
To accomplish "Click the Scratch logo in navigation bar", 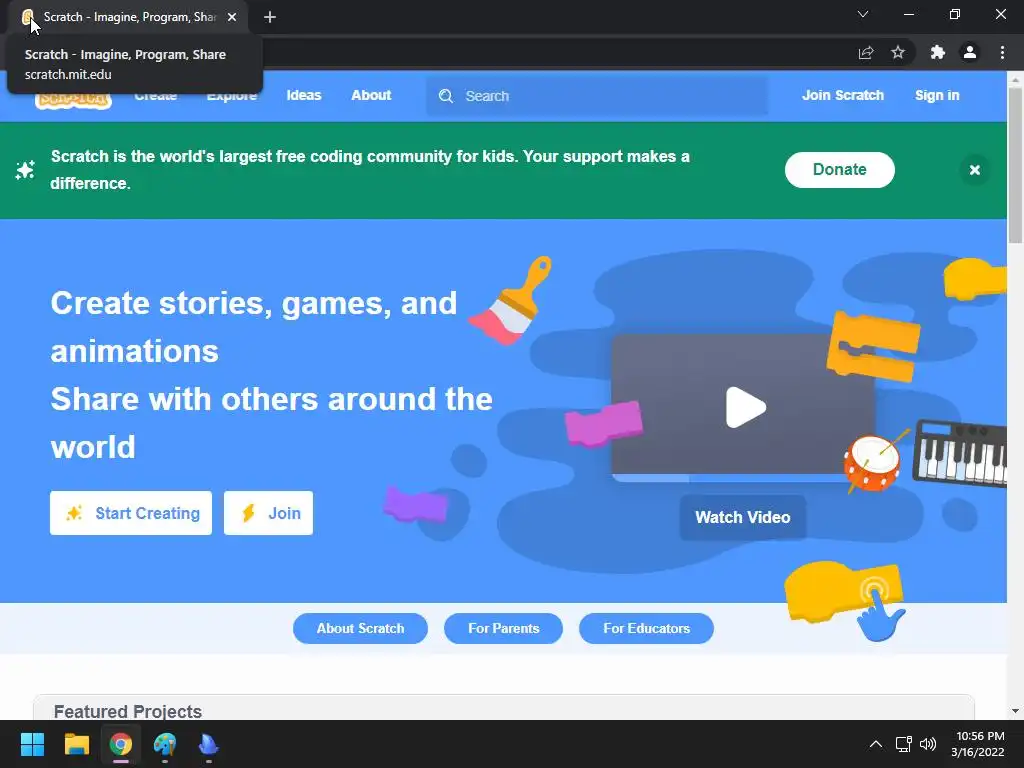I will click(x=73, y=101).
